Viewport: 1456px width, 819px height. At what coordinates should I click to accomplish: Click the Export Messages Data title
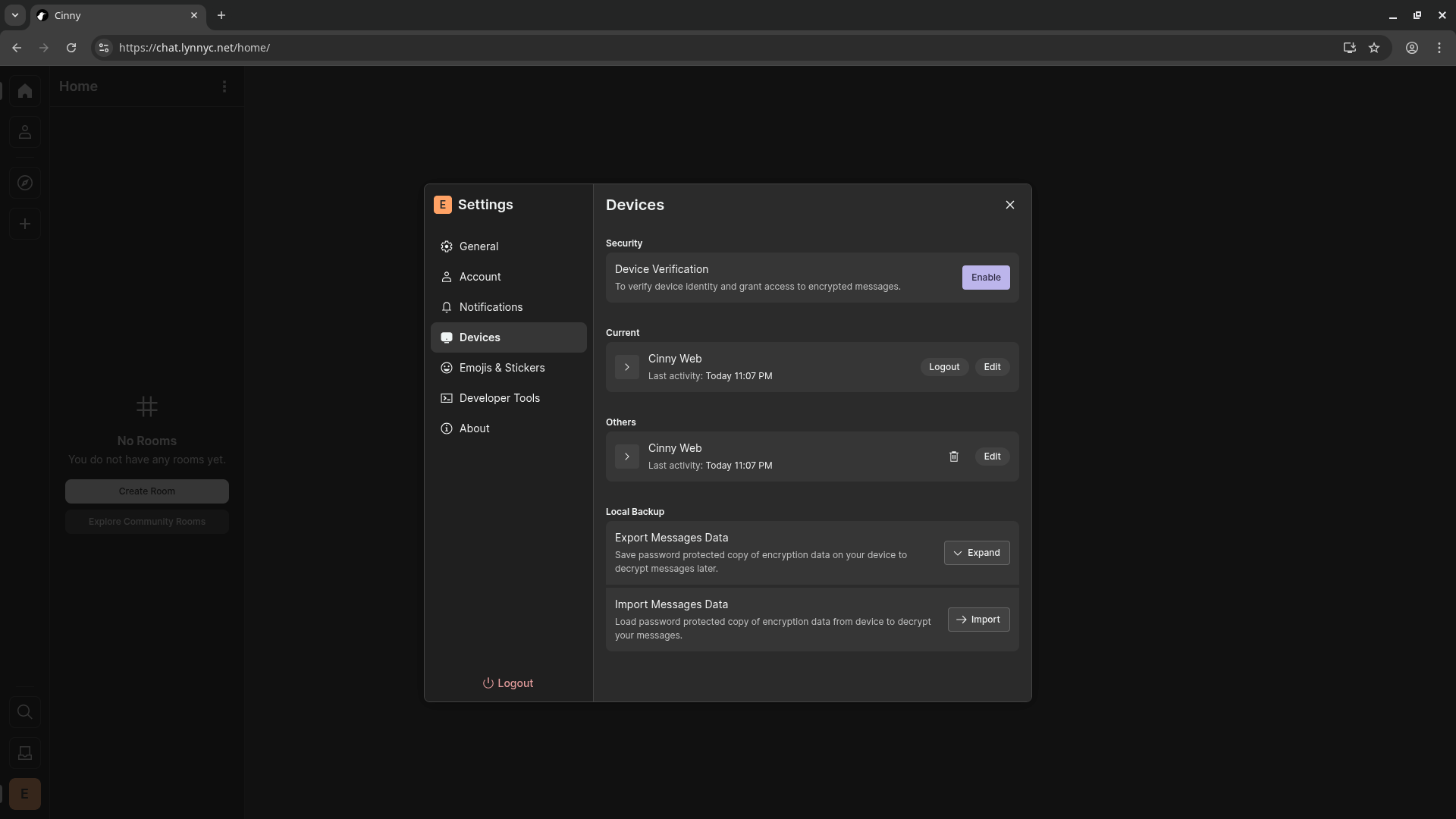[671, 538]
